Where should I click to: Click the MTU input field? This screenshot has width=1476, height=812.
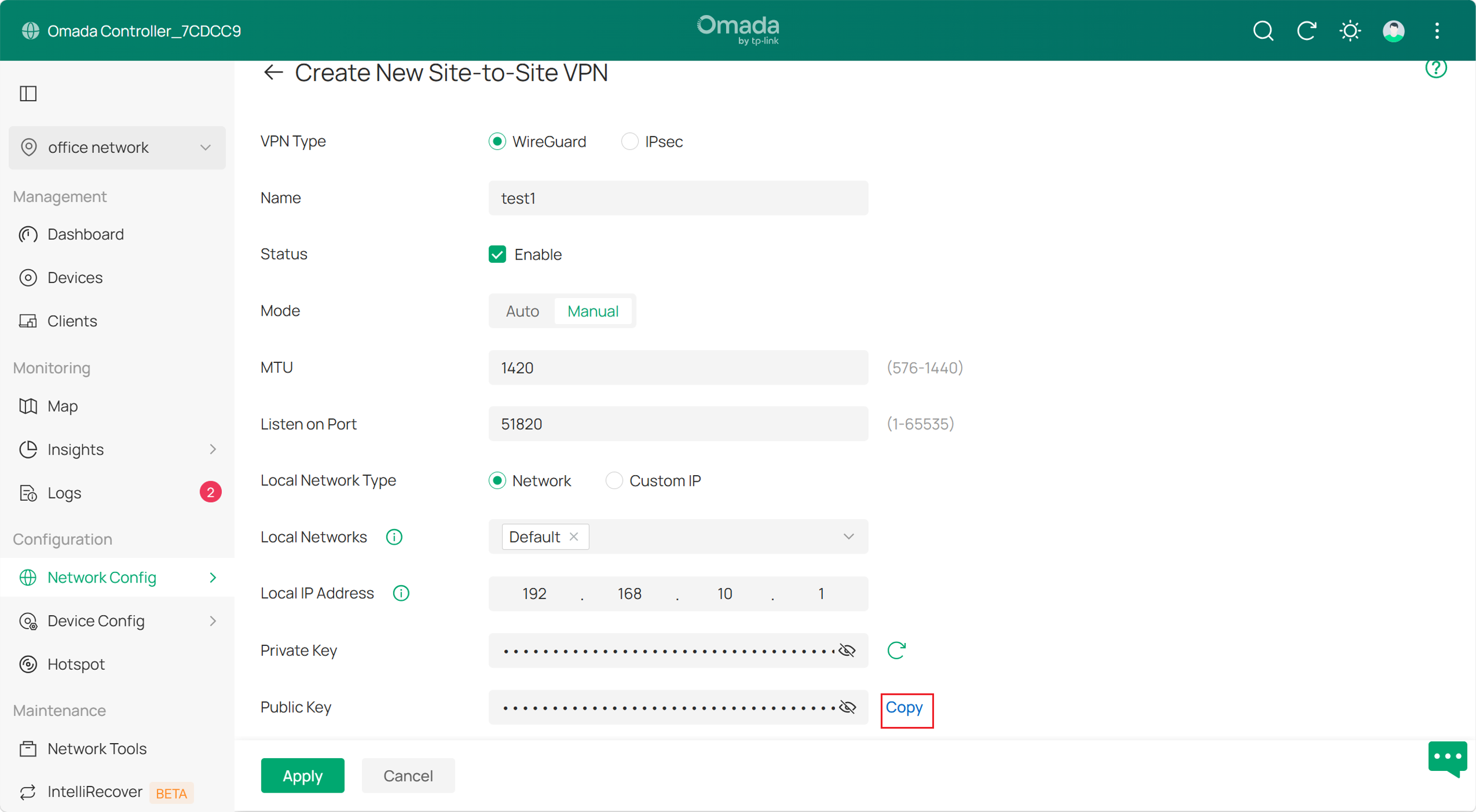pos(678,367)
